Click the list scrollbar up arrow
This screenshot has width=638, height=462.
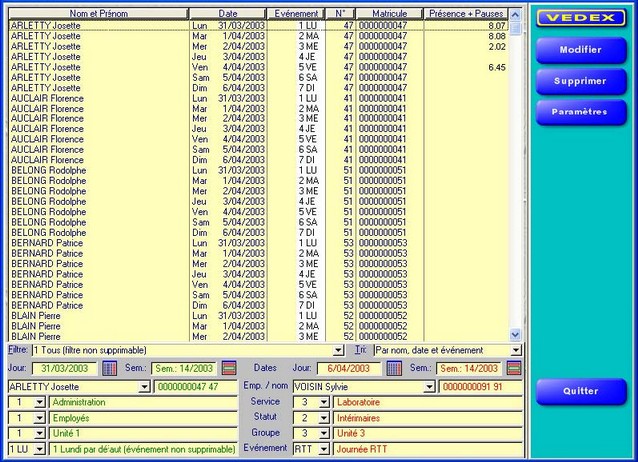coord(515,15)
